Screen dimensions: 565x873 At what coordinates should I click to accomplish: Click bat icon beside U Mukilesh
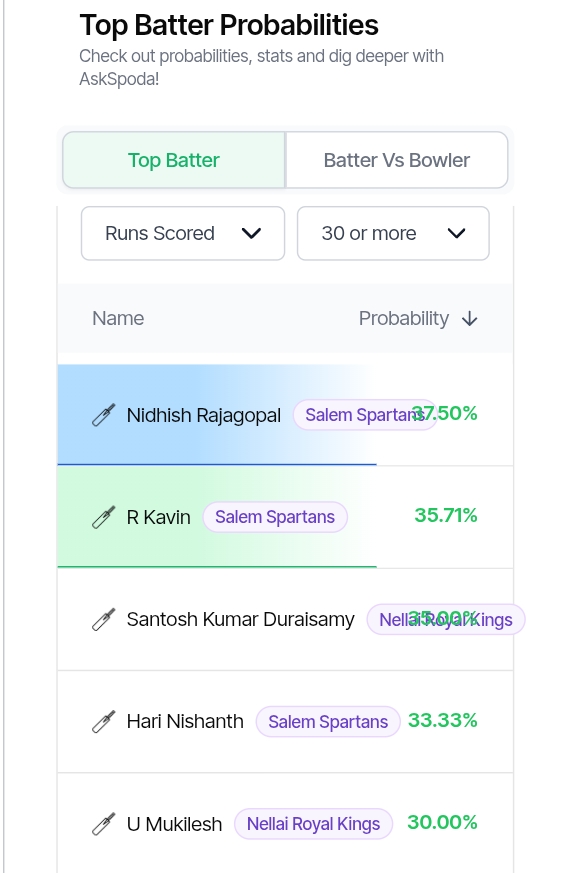(x=104, y=824)
